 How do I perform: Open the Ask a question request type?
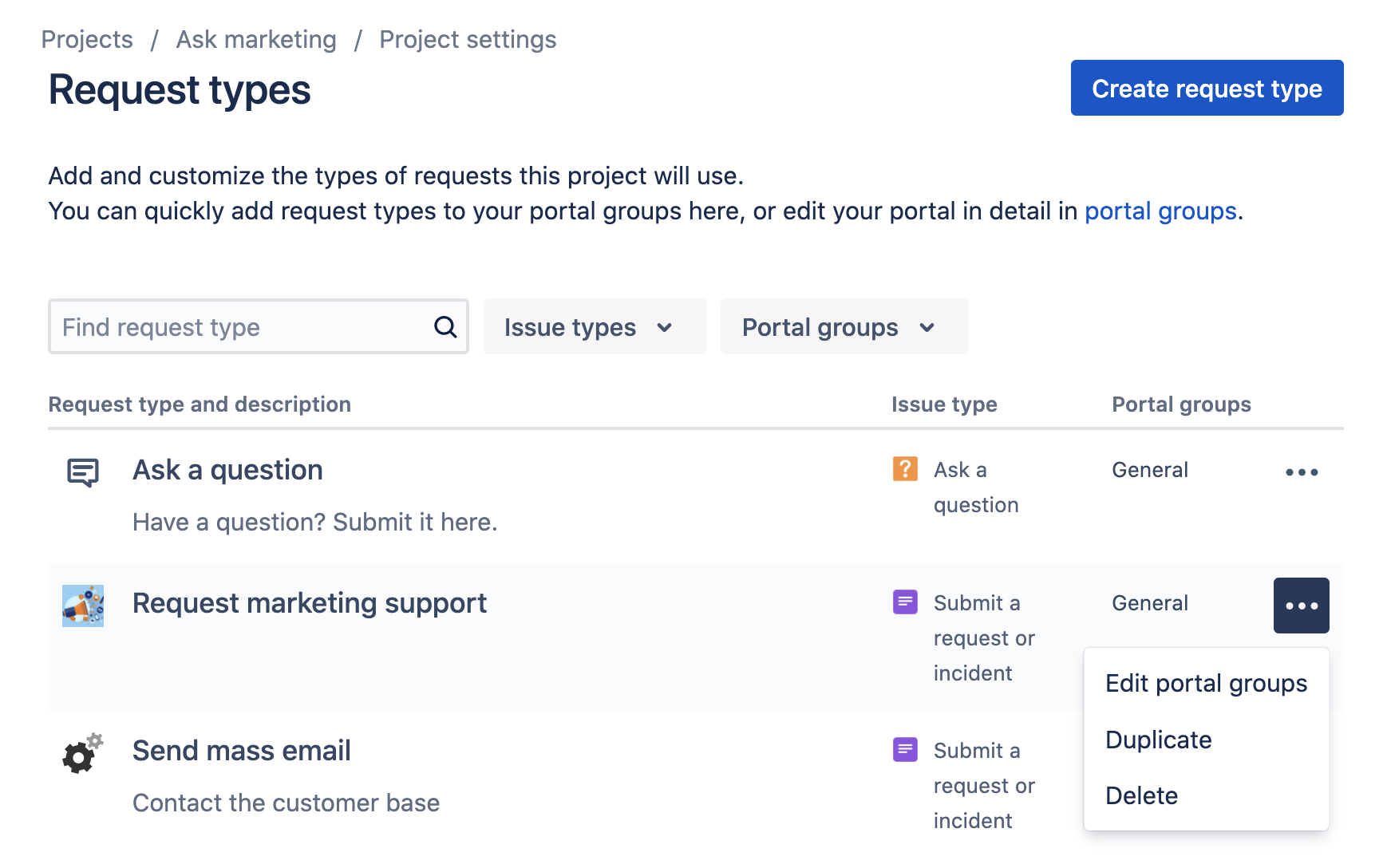(x=227, y=470)
